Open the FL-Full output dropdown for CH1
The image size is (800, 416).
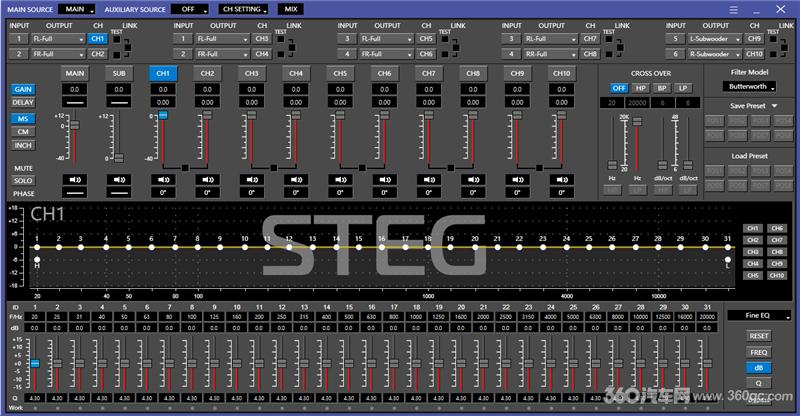(58, 39)
